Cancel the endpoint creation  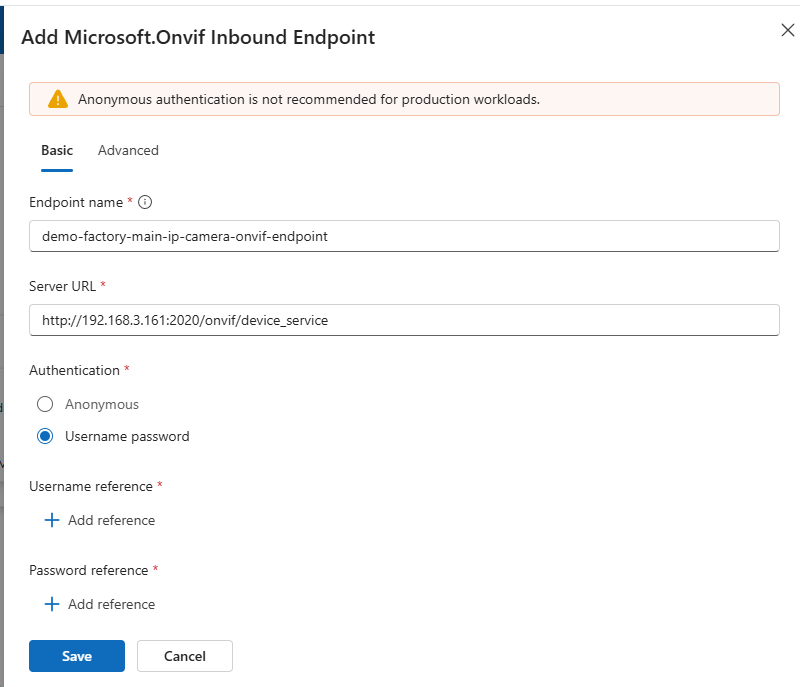point(184,656)
